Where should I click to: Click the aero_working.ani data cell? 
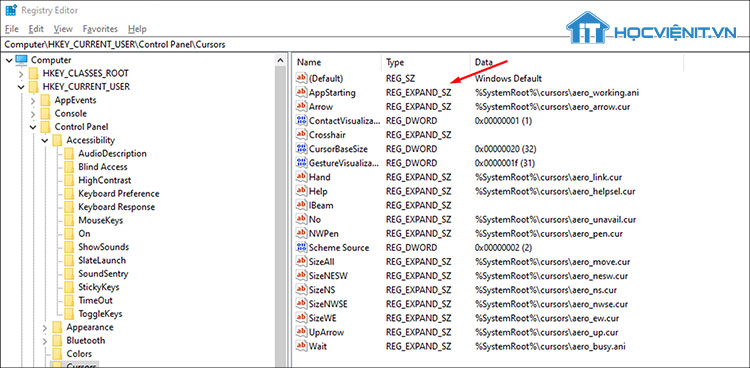click(557, 92)
